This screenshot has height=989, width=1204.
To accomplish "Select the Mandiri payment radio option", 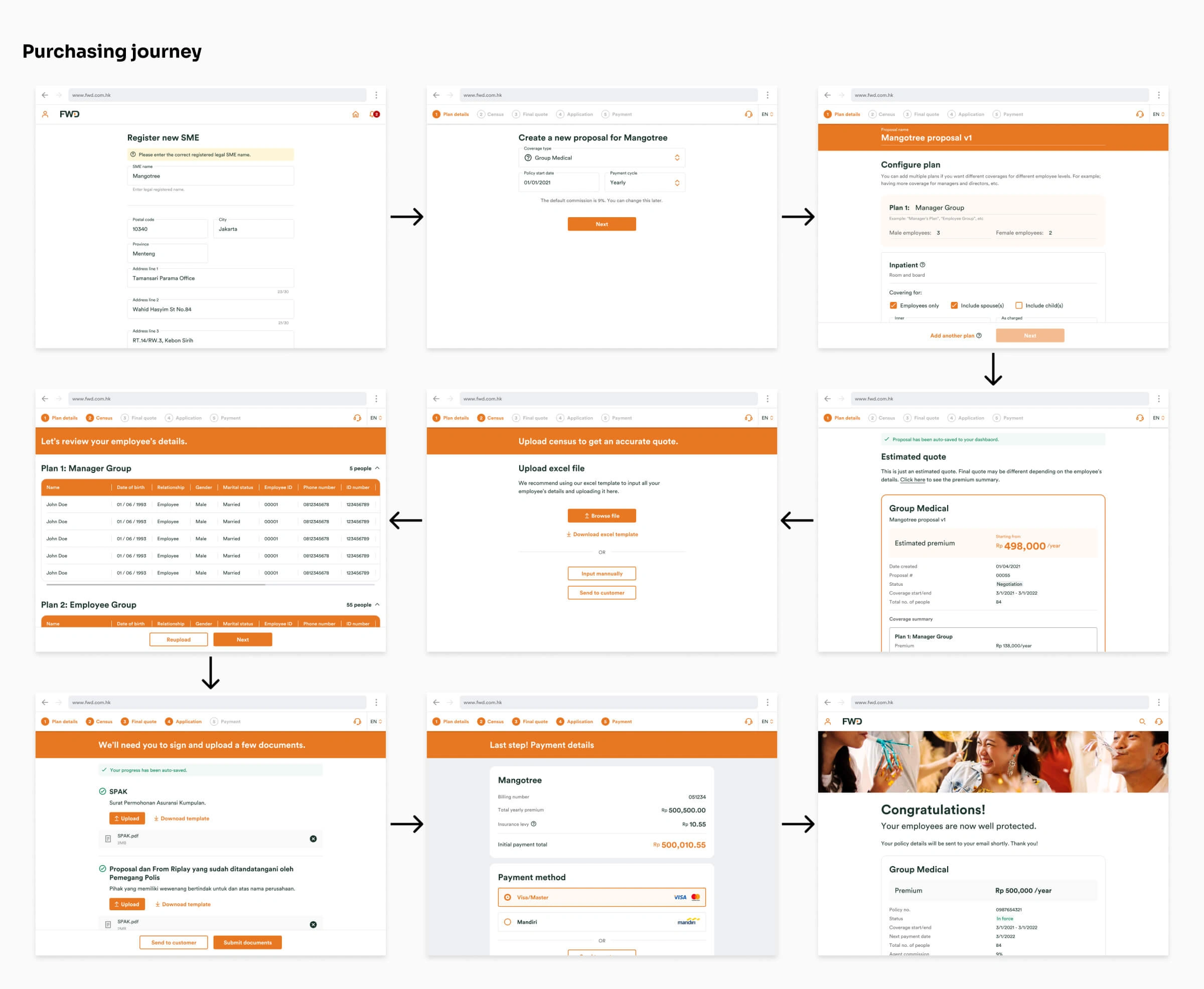I will click(x=507, y=922).
